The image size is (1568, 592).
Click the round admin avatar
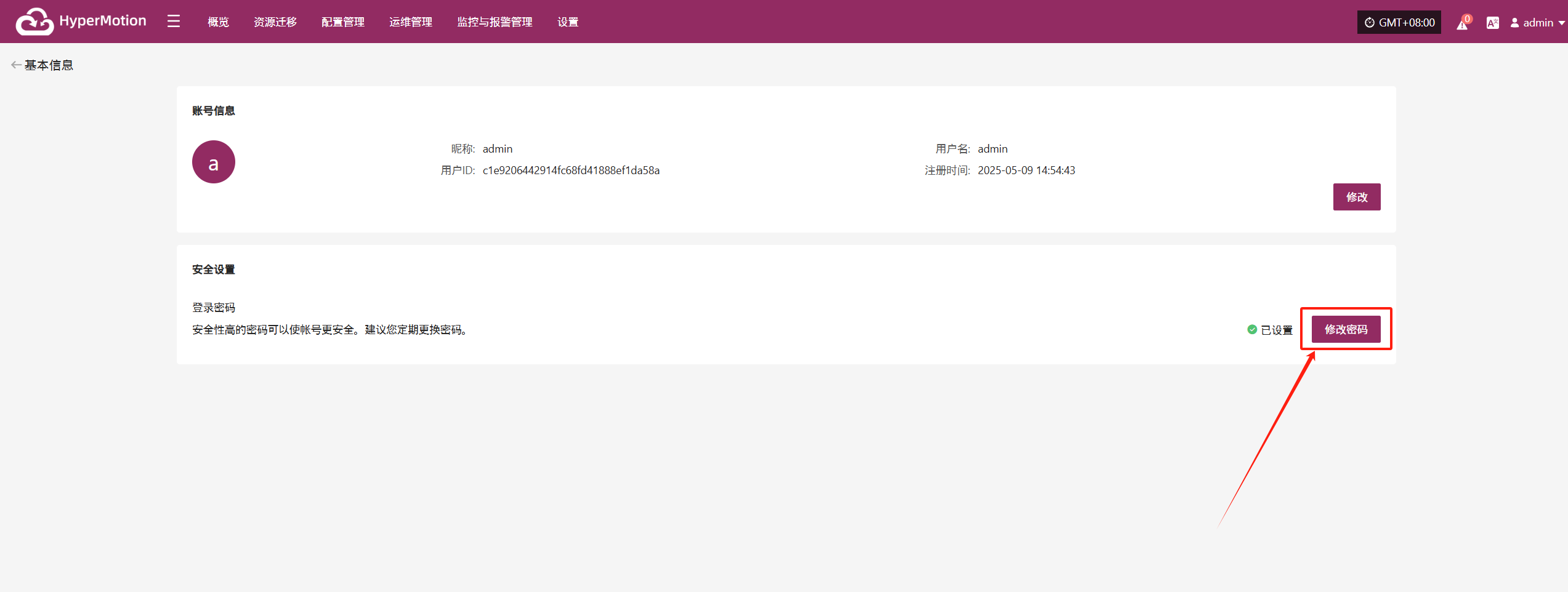214,162
